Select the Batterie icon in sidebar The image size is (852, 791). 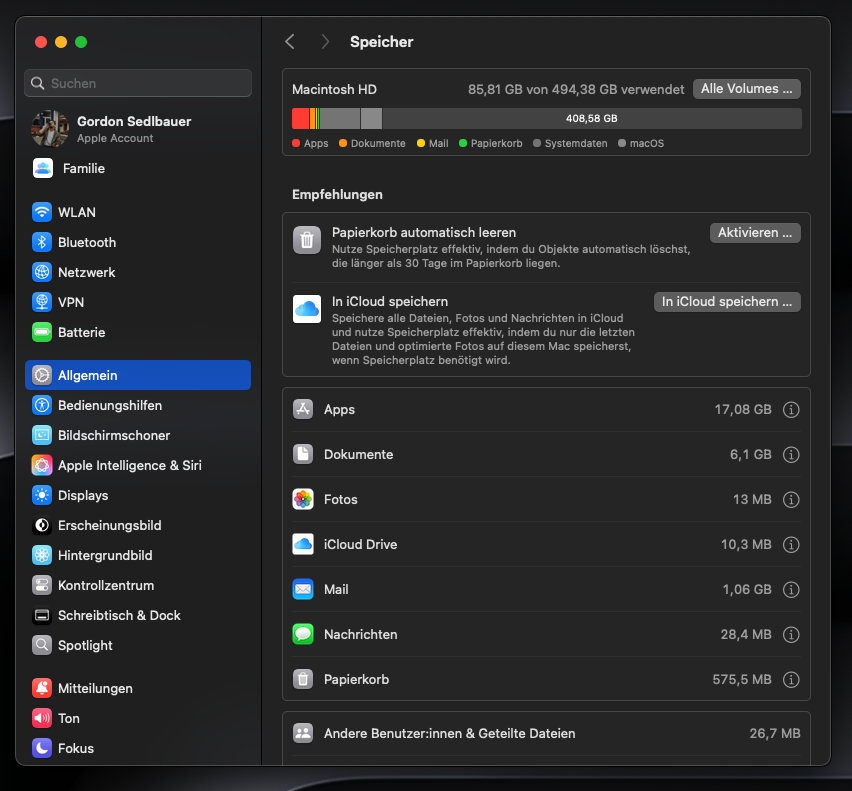point(40,332)
